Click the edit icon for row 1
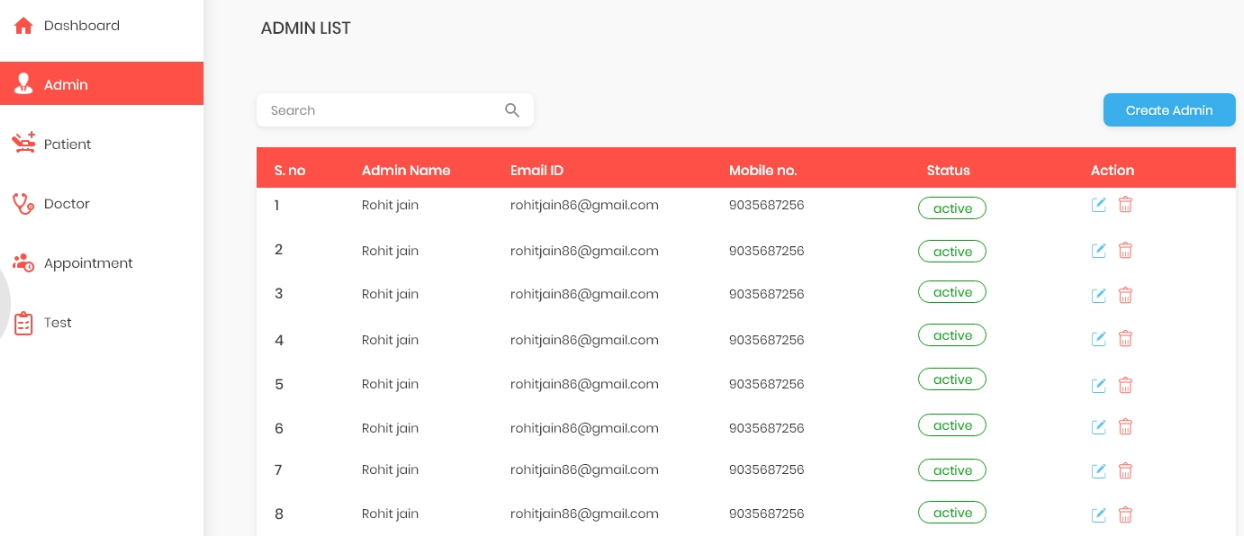 [1098, 205]
